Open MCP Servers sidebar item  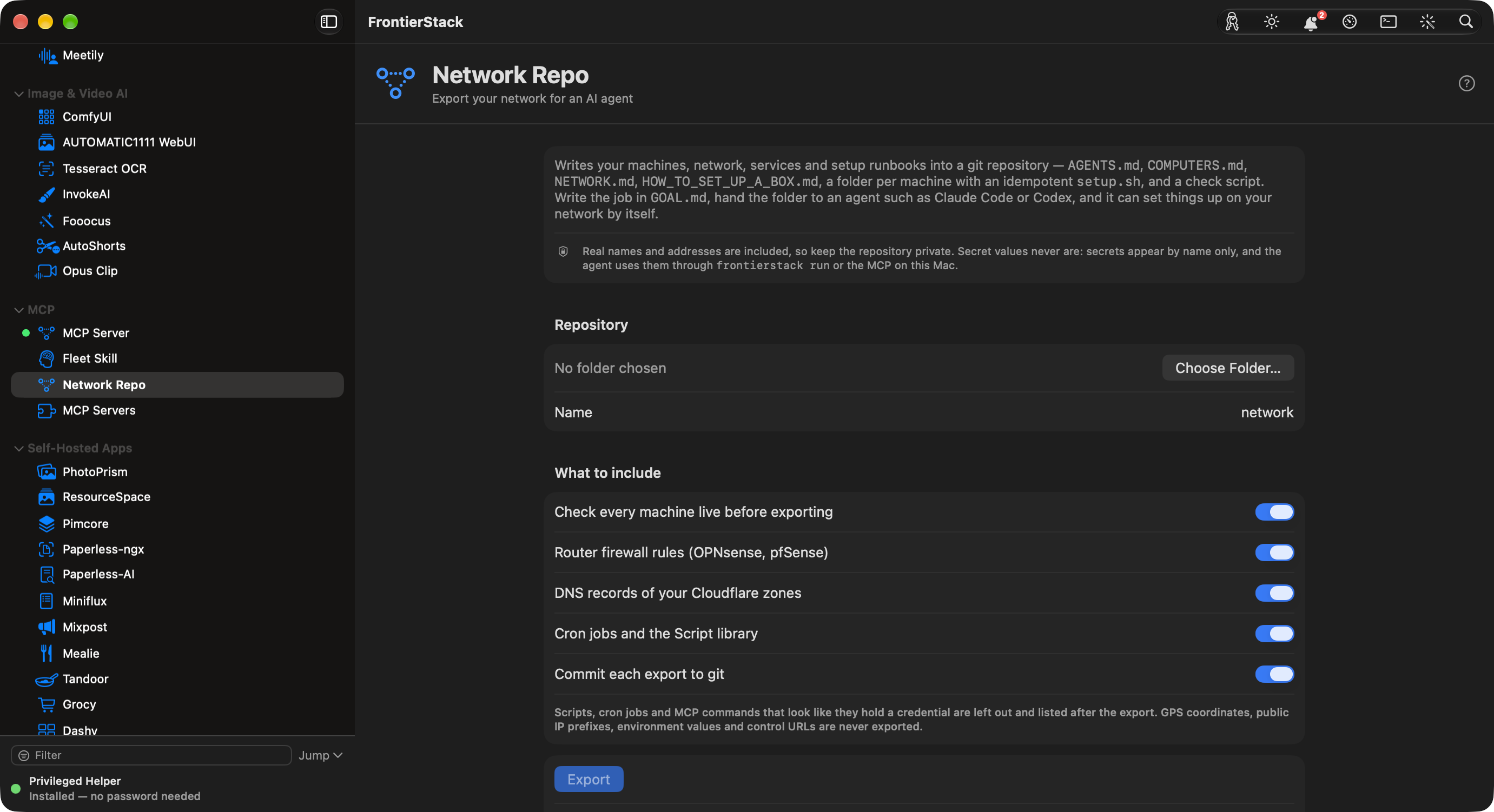click(x=177, y=410)
